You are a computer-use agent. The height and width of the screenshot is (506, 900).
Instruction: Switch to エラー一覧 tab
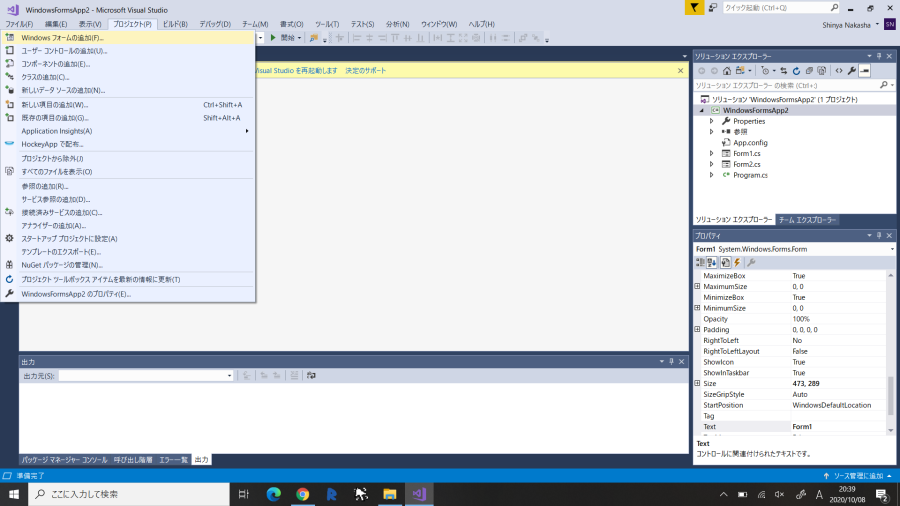pos(173,460)
